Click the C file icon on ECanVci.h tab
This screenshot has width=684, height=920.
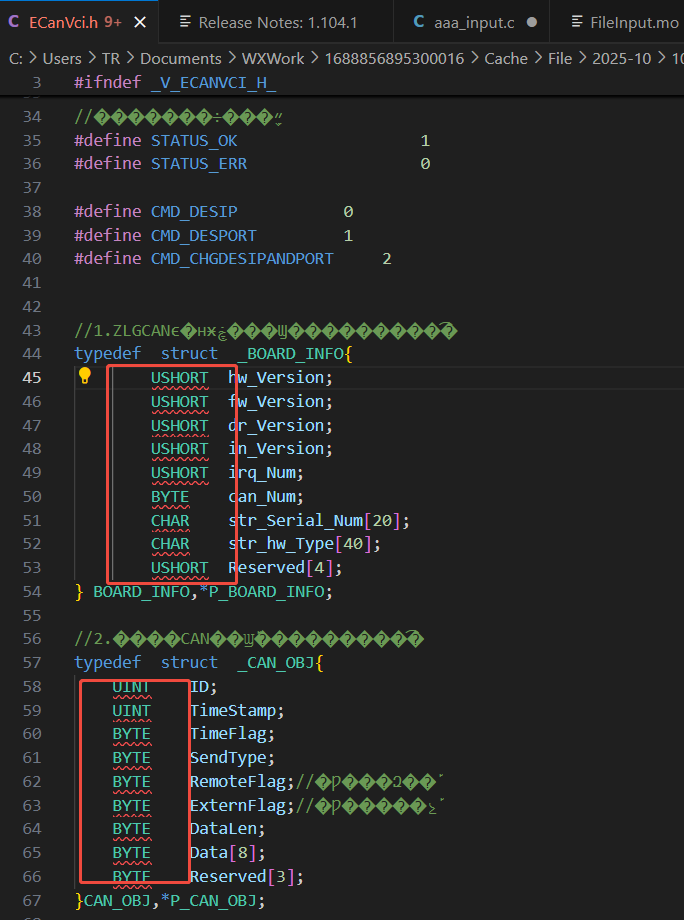point(14,22)
